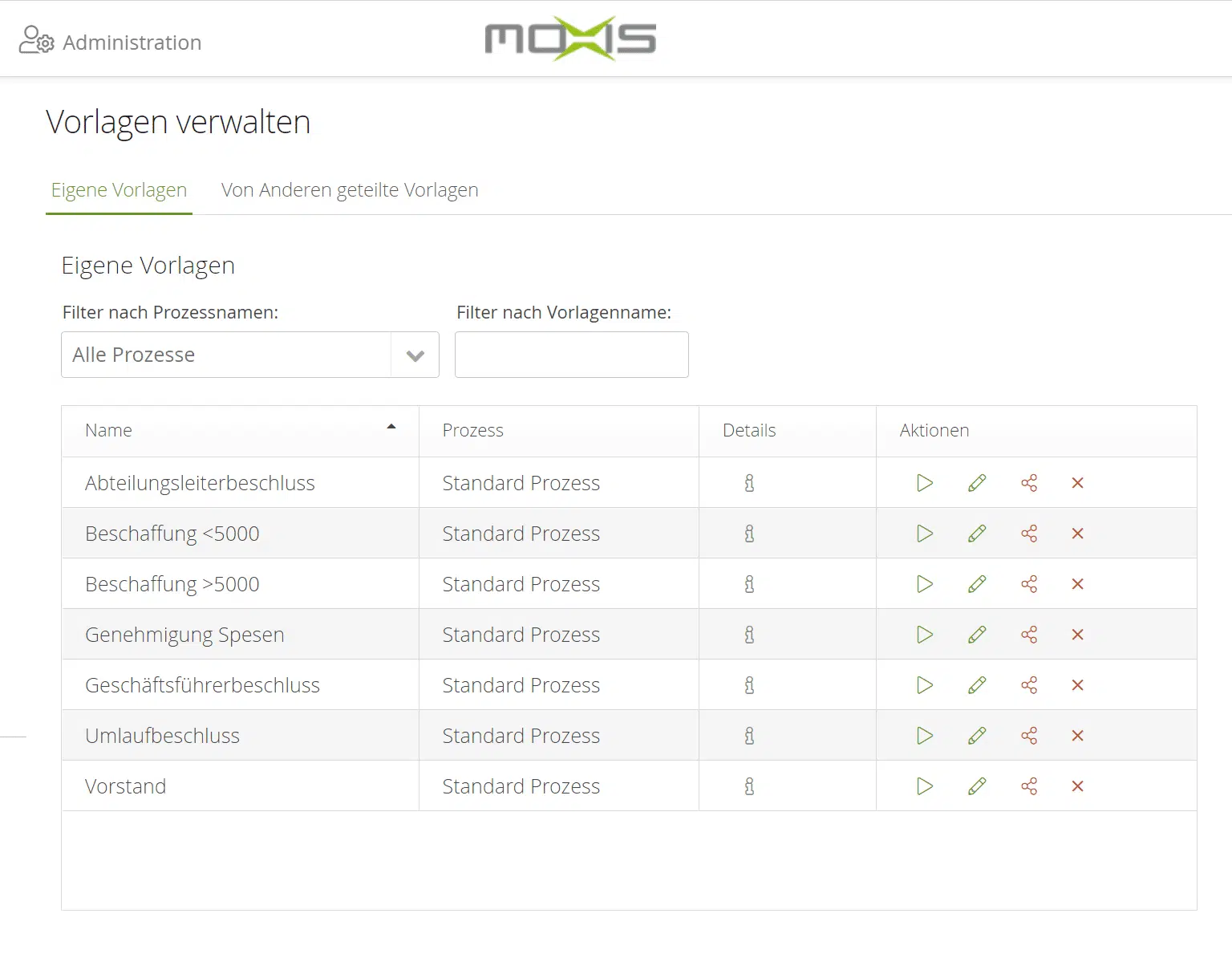Viewport: 1232px width, 962px height.
Task: Show details for Geschäftsführerbeschluss
Action: coord(749,685)
